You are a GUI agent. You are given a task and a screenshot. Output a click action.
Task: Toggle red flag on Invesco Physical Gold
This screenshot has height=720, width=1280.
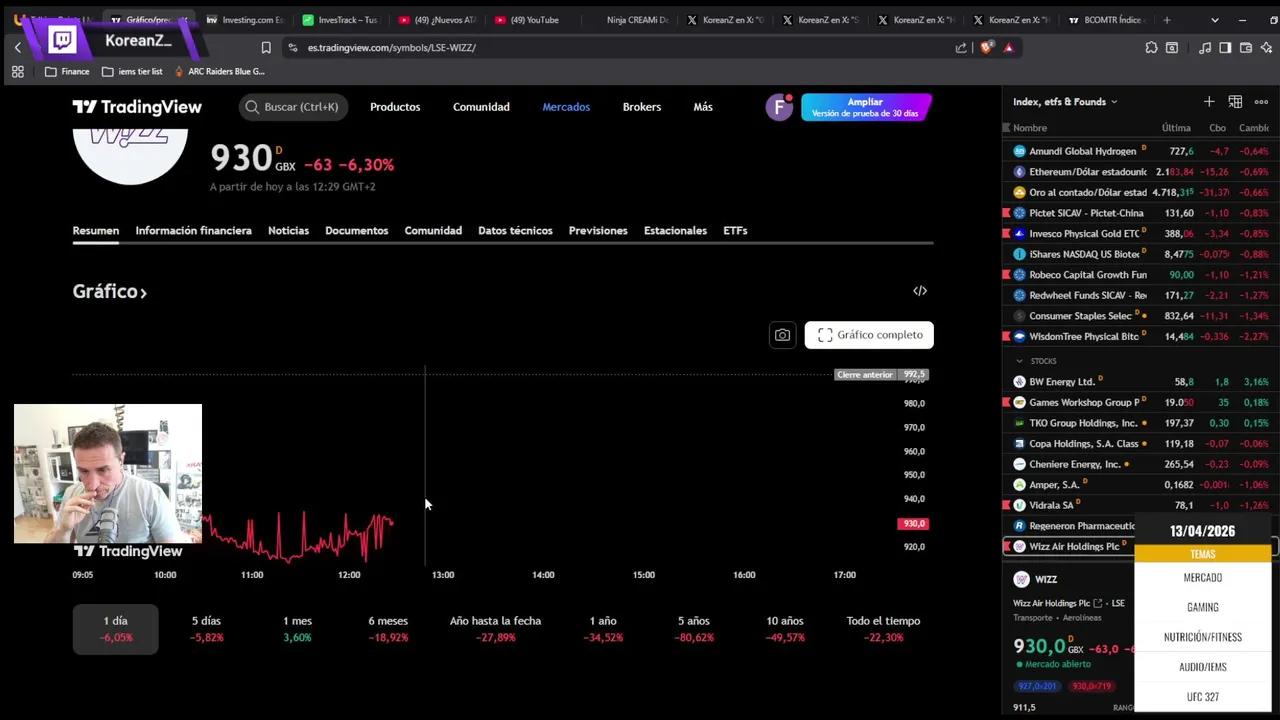coord(1007,234)
